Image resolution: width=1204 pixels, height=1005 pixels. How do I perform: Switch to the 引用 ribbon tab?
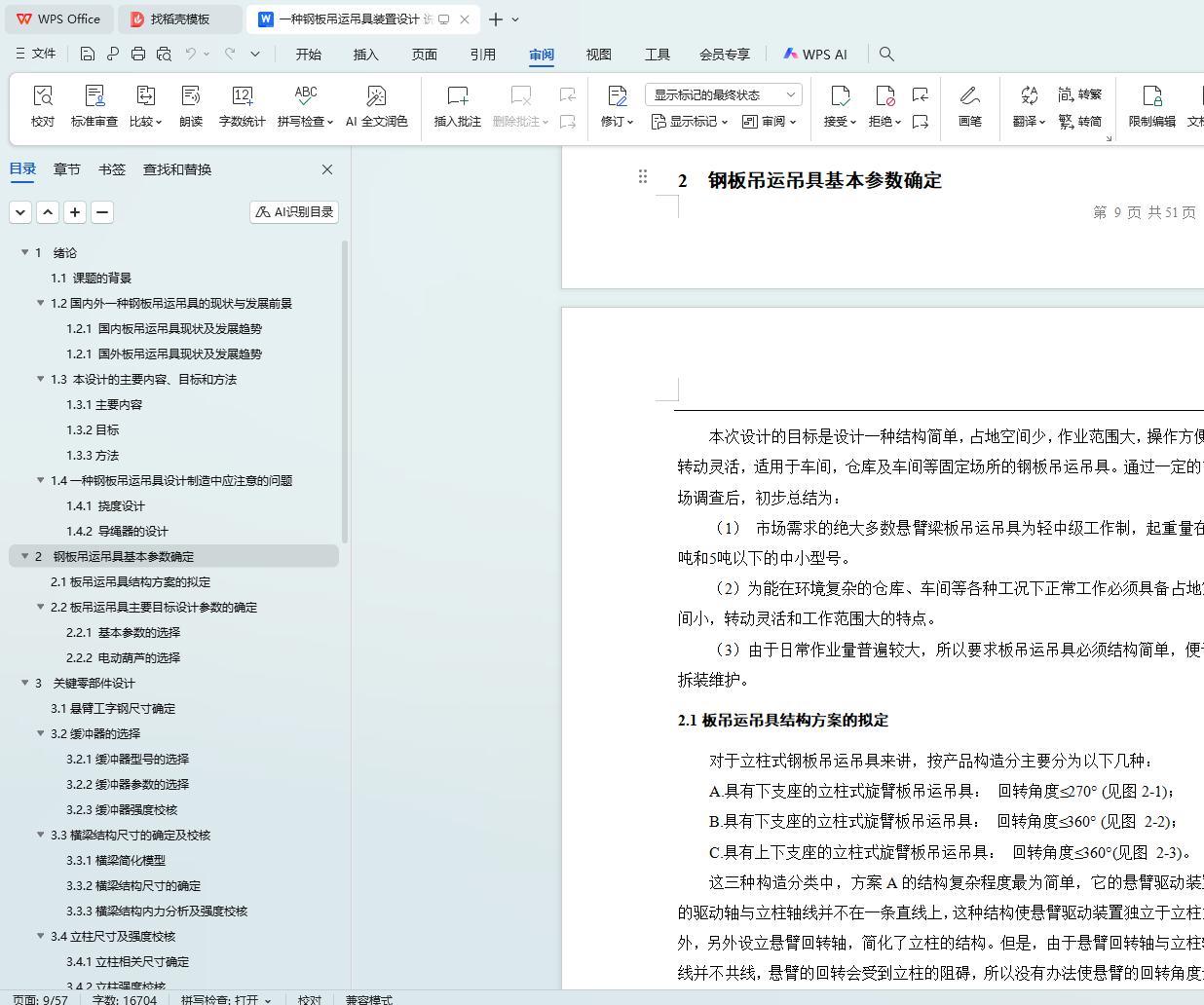483,55
